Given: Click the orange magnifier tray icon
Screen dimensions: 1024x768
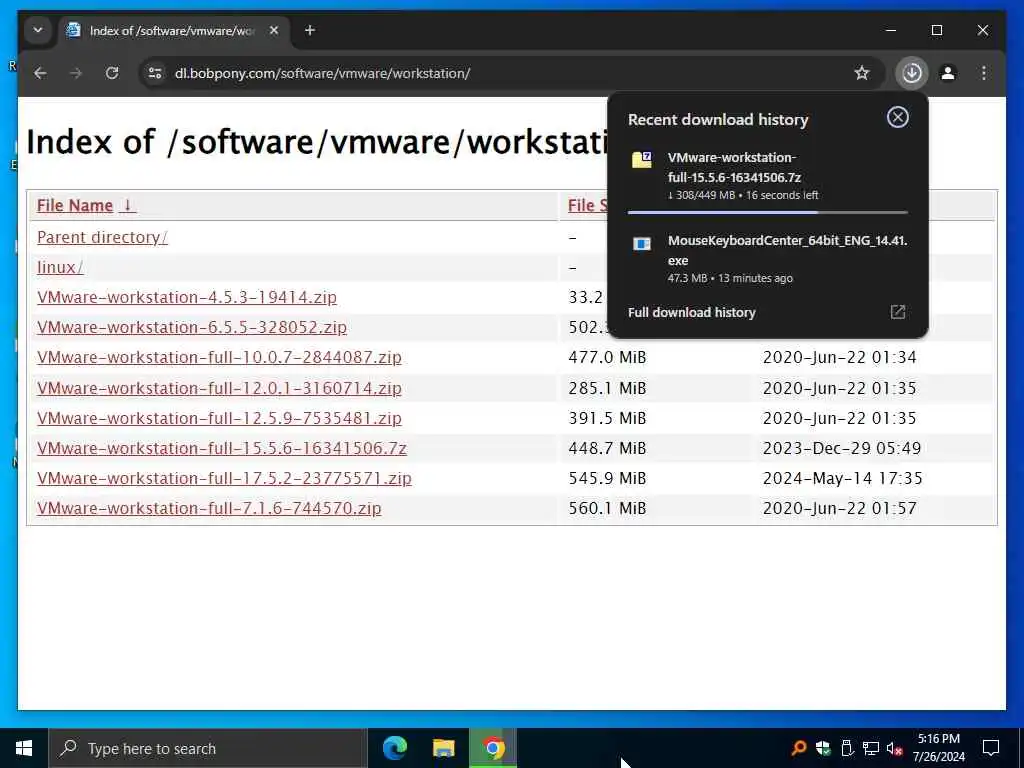Looking at the screenshot, I should coord(798,748).
